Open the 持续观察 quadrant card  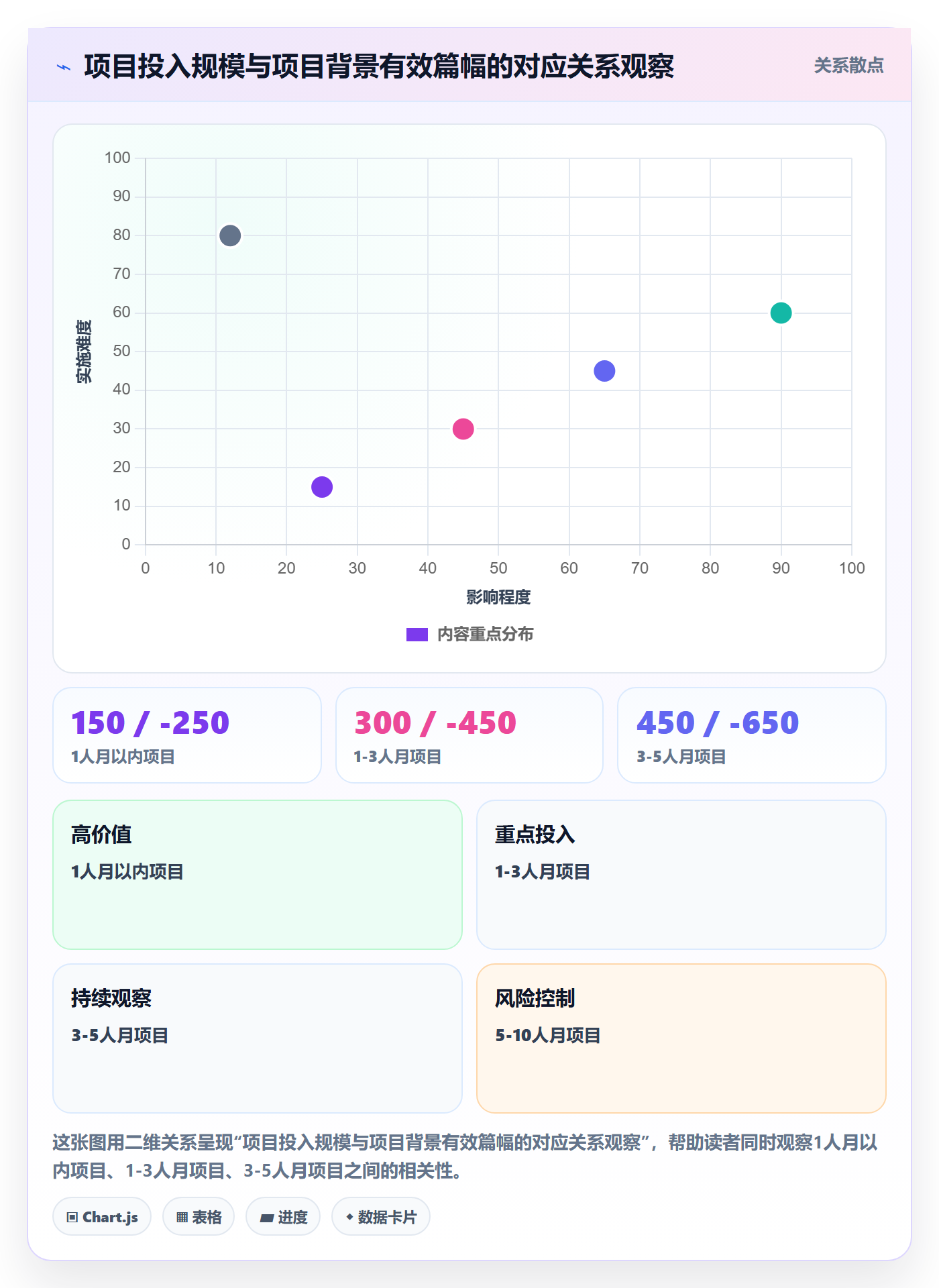(x=258, y=1038)
